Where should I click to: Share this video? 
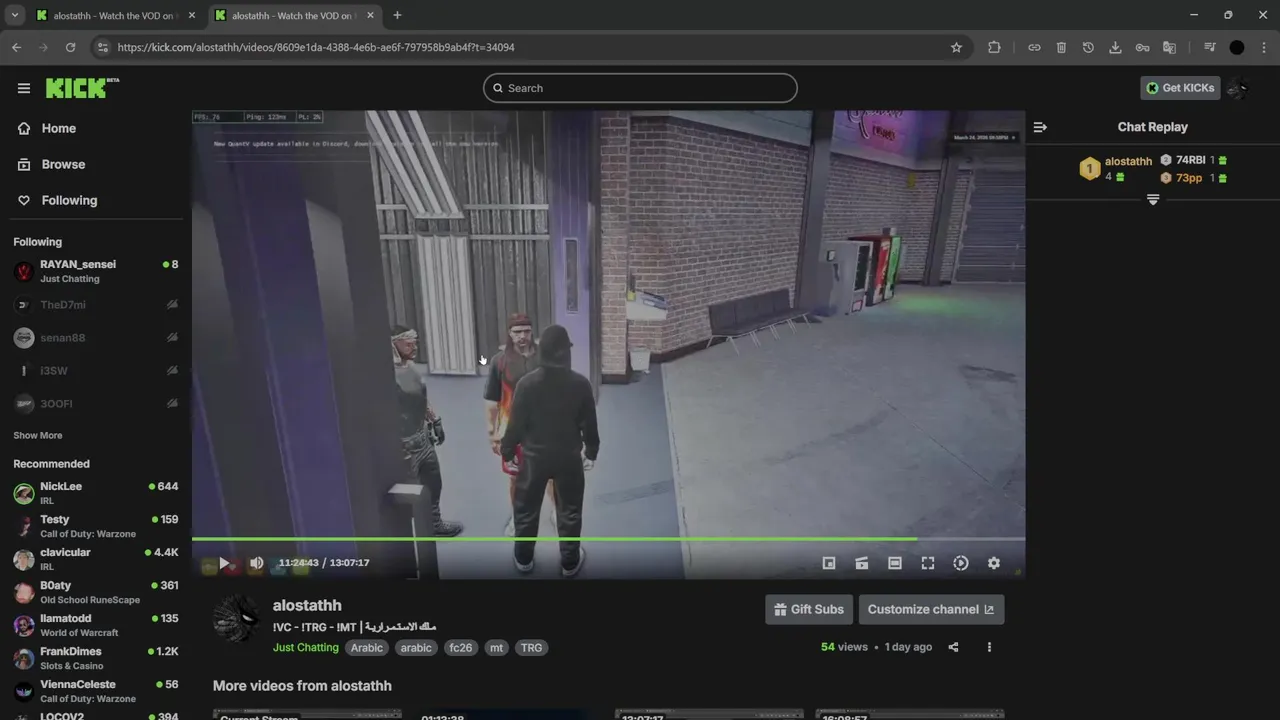click(953, 647)
